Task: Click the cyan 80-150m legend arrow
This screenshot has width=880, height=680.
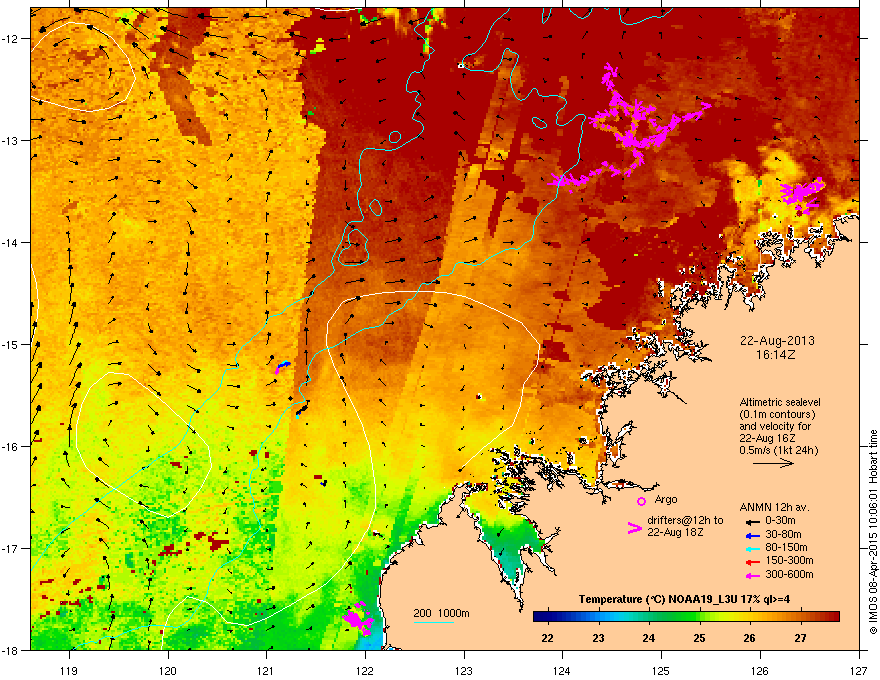Action: [x=752, y=548]
